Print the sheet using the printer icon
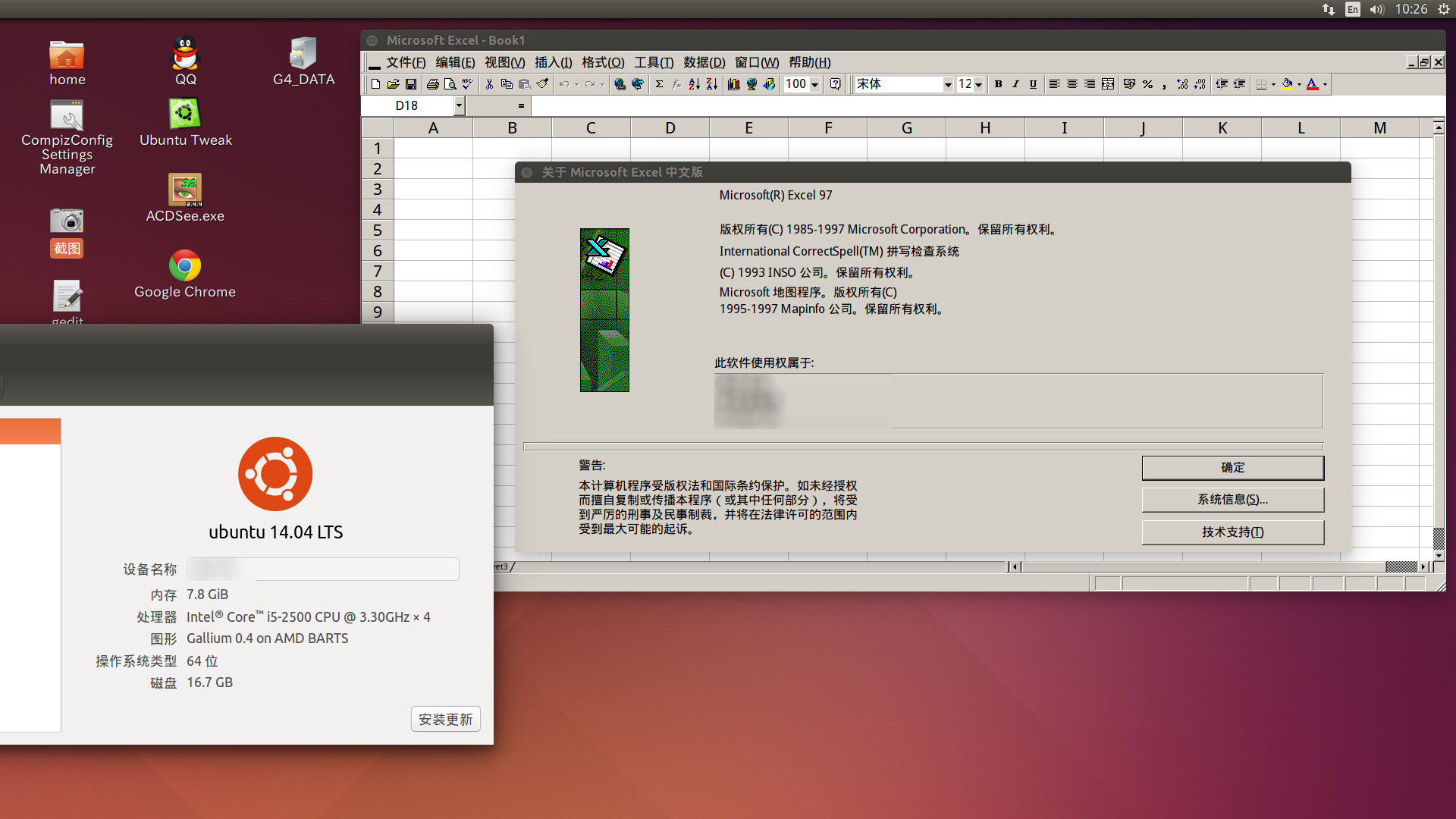The height and width of the screenshot is (819, 1456). [432, 84]
